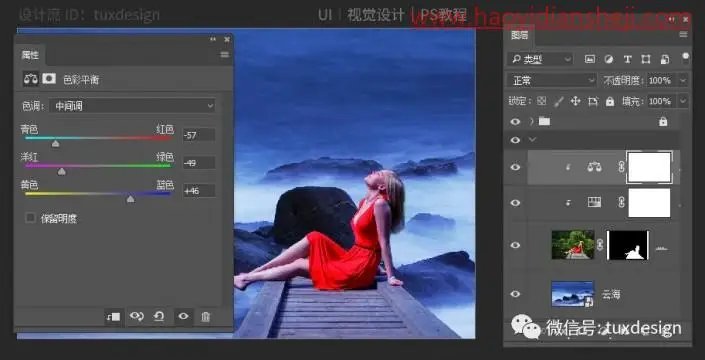Click the padlock on the collapsed group row
Screen dimensions: 705x360
[x=663, y=121]
